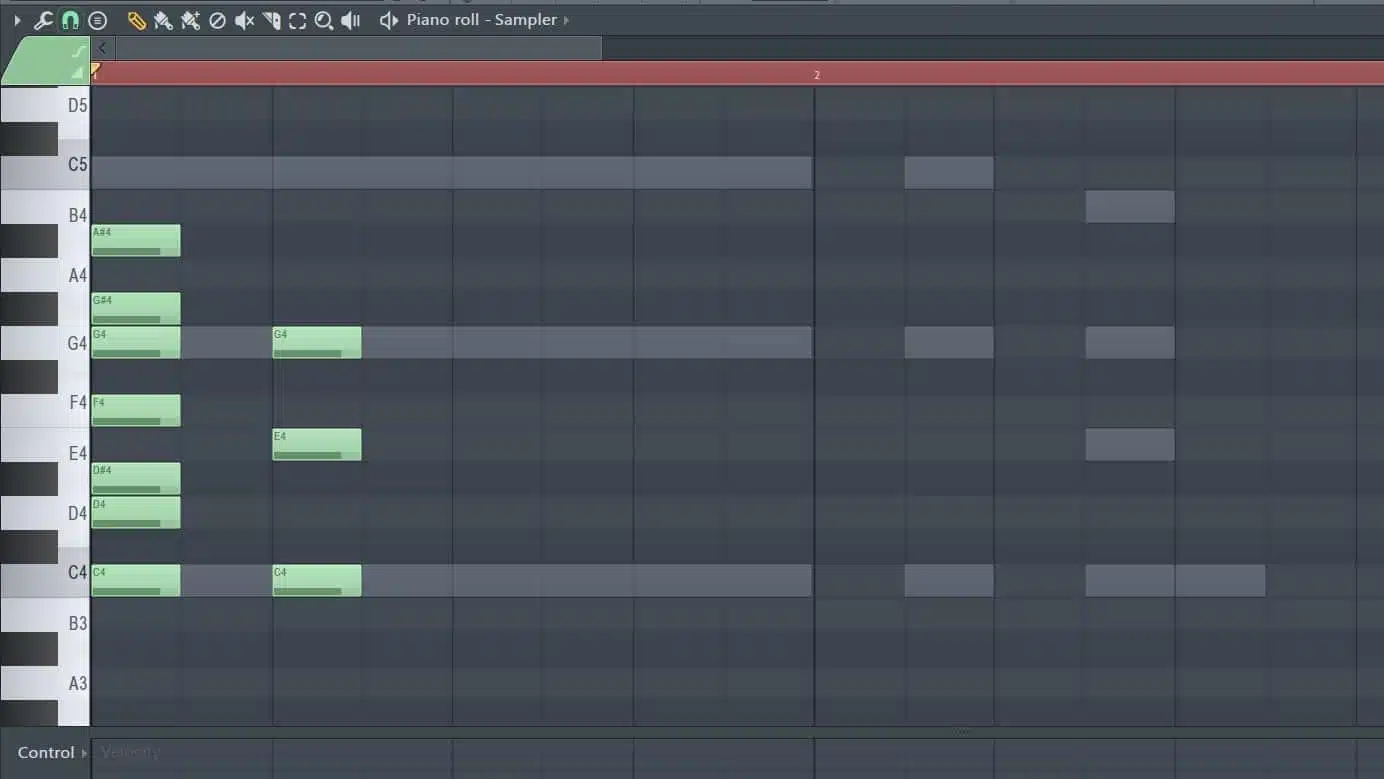Click the ghost note in the B4 row
This screenshot has width=1384, height=779.
point(1130,207)
